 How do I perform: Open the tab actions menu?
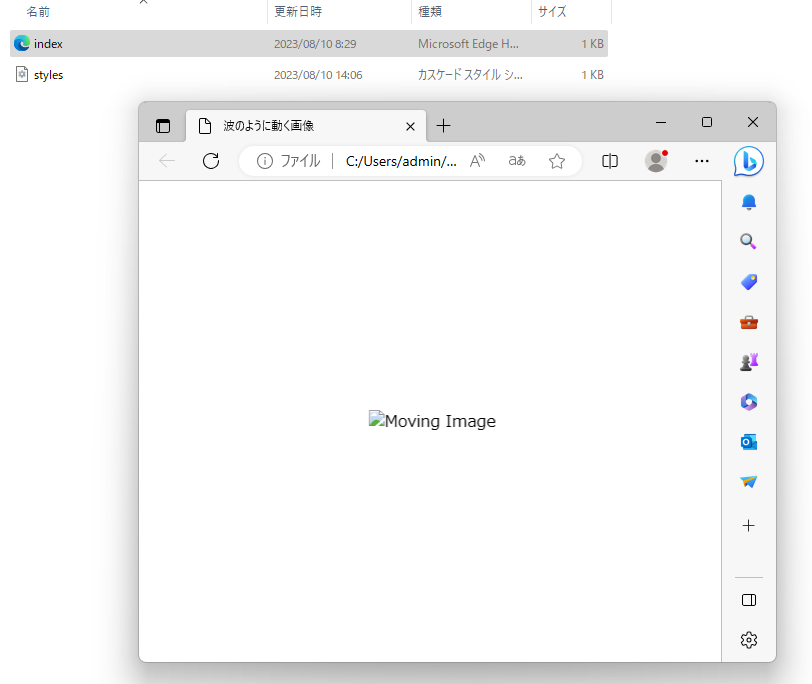click(163, 126)
